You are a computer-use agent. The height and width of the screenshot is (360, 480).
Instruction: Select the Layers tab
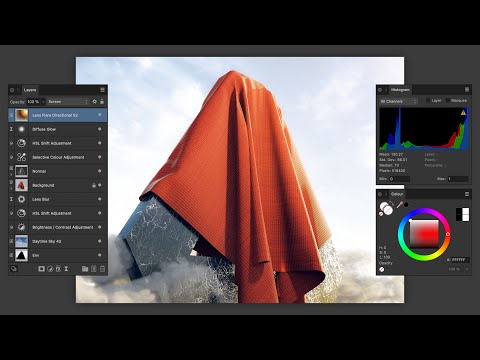click(x=30, y=90)
